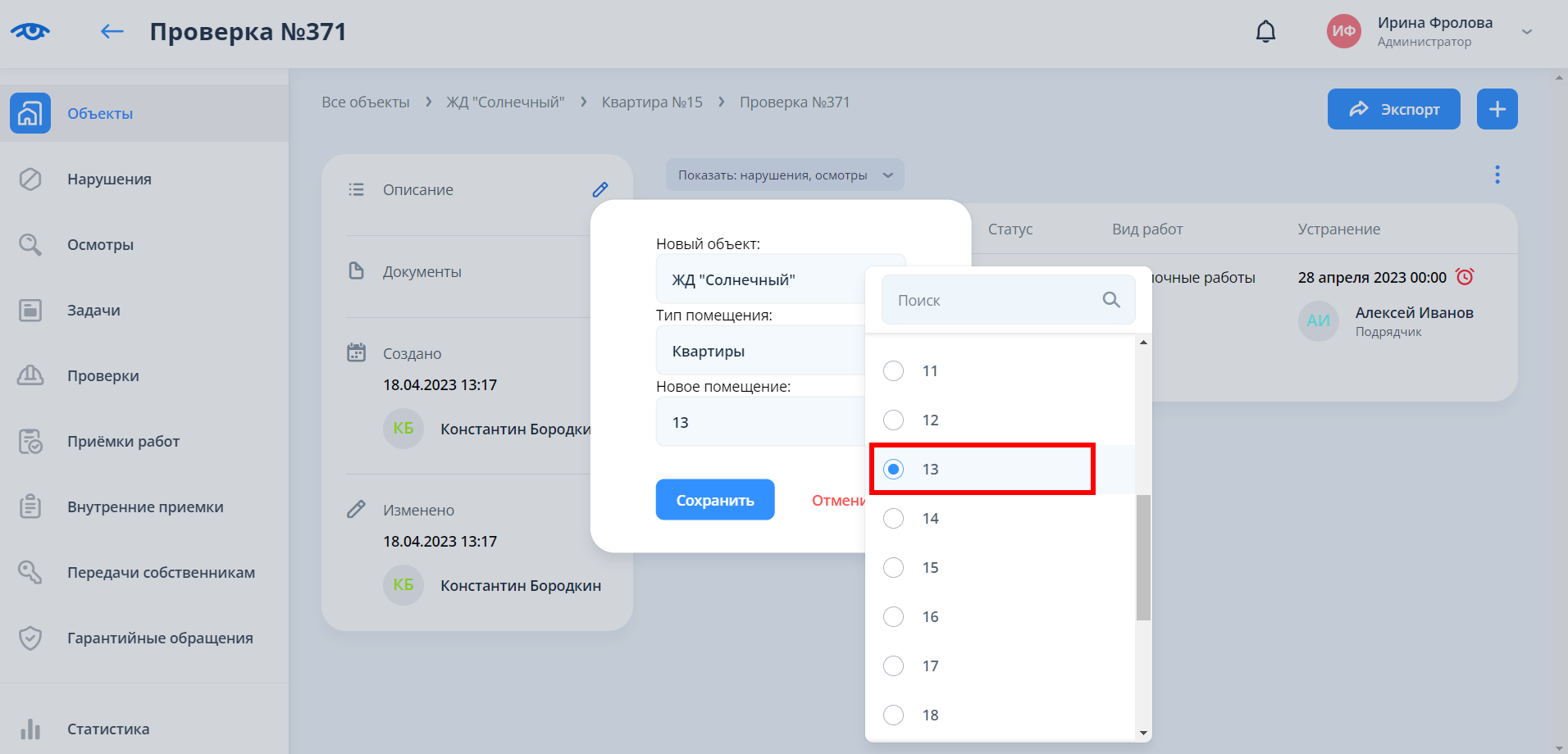This screenshot has height=754, width=1568.
Task: Select radio option 14
Action: tap(894, 518)
